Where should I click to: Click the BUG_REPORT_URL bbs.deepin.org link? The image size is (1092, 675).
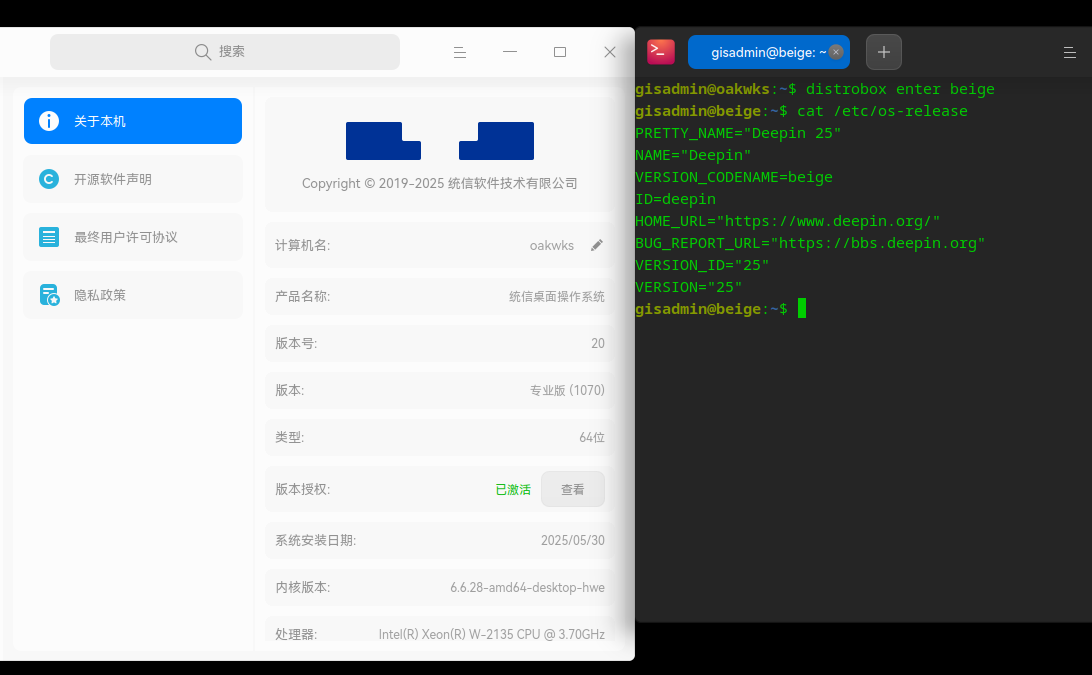810,243
